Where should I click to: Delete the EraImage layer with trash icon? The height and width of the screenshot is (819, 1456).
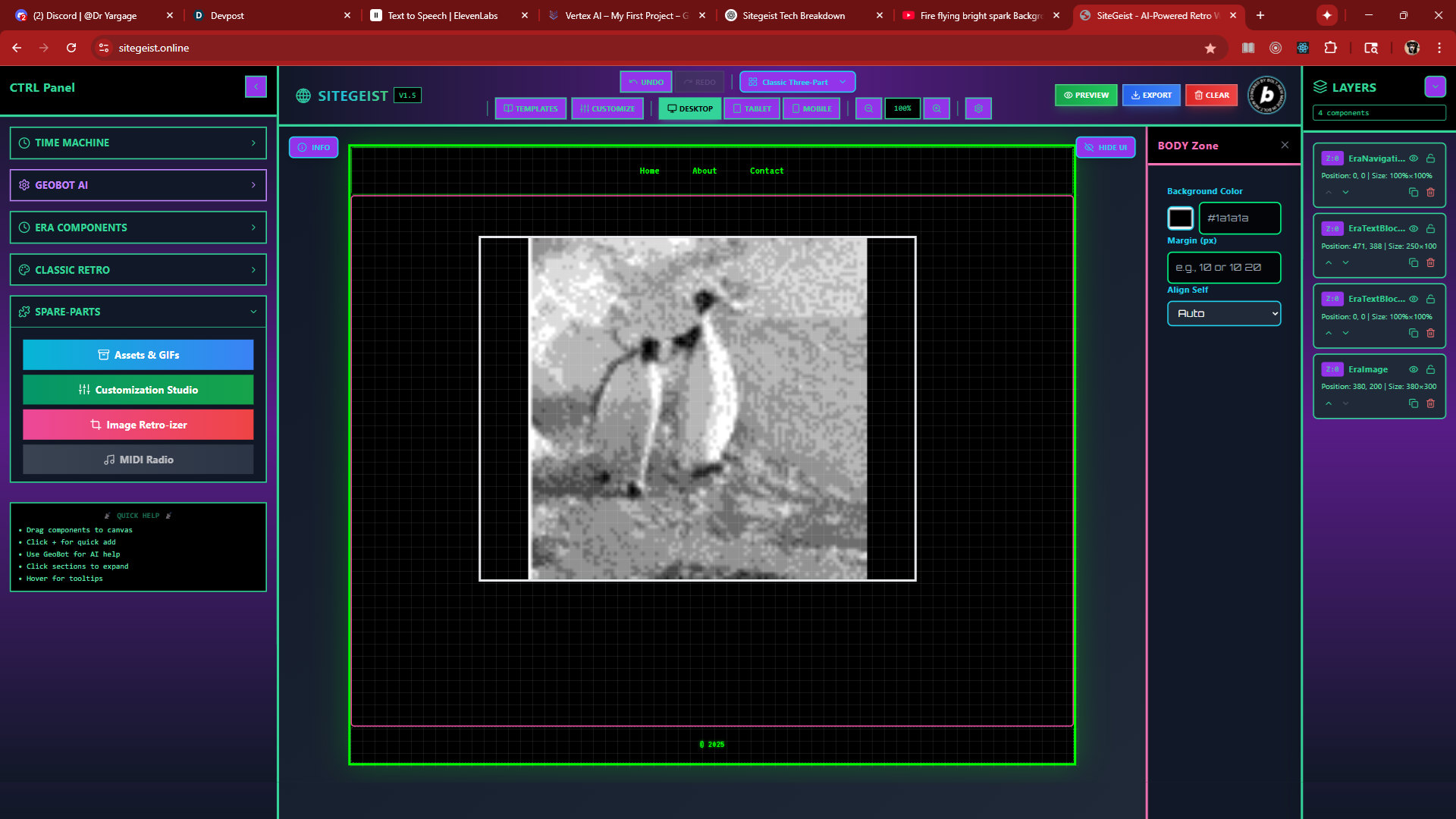1430,403
